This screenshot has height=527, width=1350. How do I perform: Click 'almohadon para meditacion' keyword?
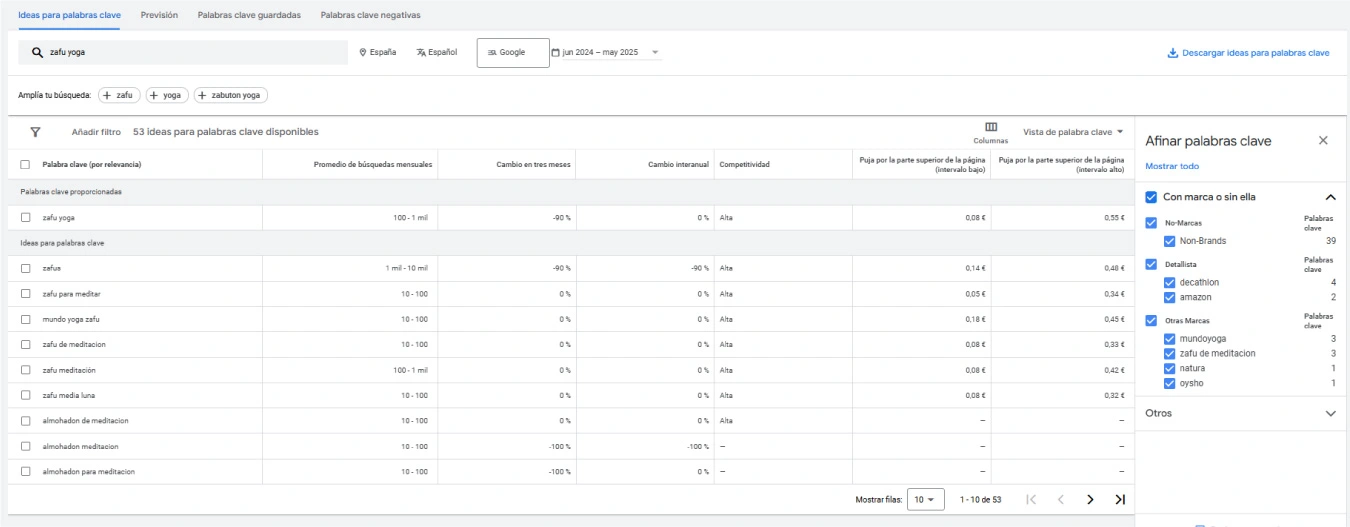[x=88, y=472]
